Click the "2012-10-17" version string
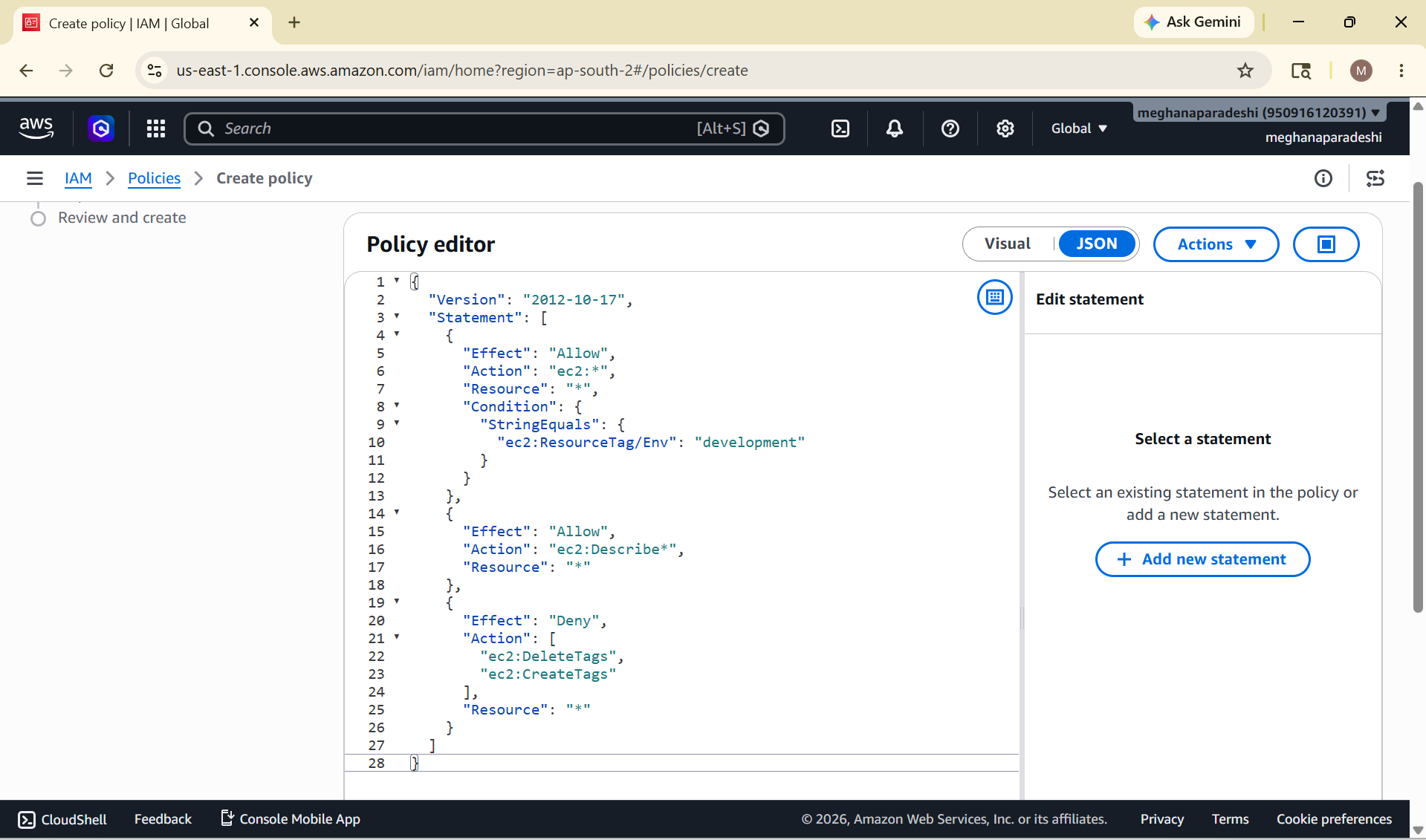Image resolution: width=1426 pixels, height=840 pixels. click(574, 300)
